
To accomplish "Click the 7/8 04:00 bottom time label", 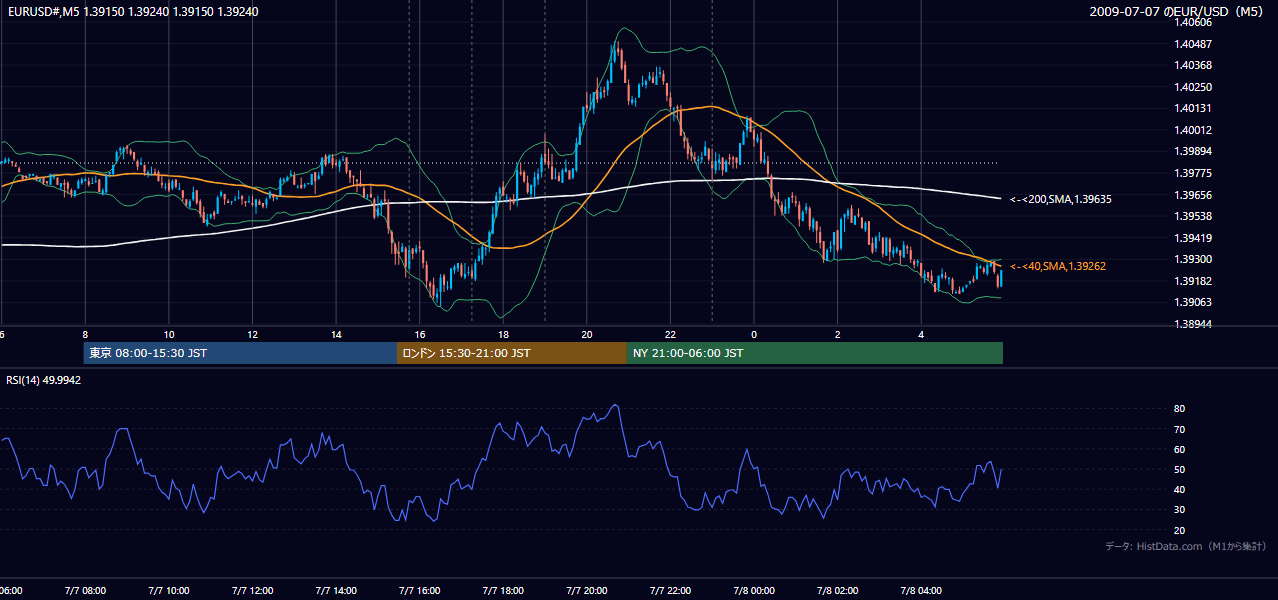I will pos(922,591).
